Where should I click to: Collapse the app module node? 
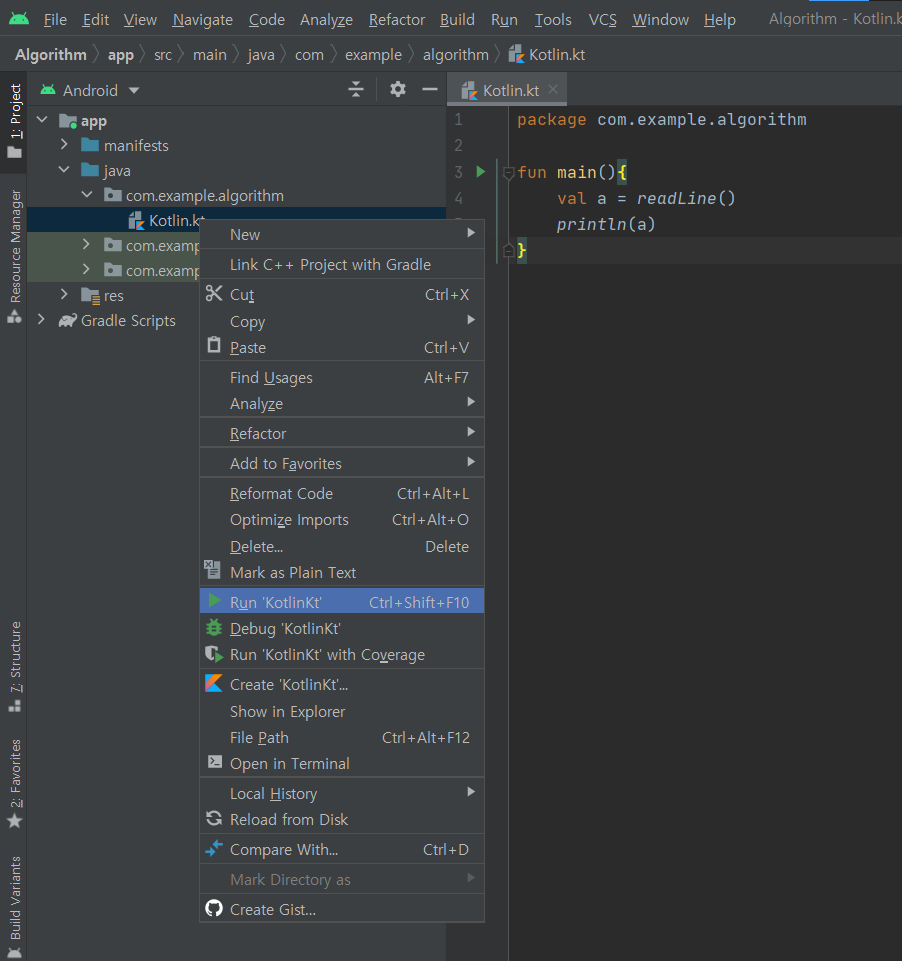[x=42, y=120]
